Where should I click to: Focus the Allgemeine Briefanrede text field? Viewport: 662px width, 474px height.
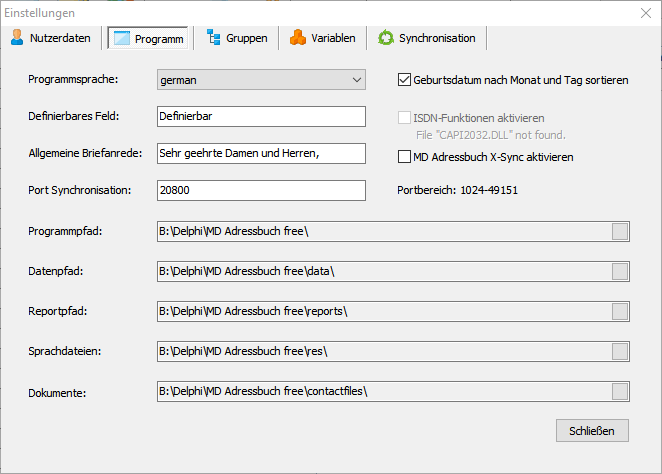[261, 154]
